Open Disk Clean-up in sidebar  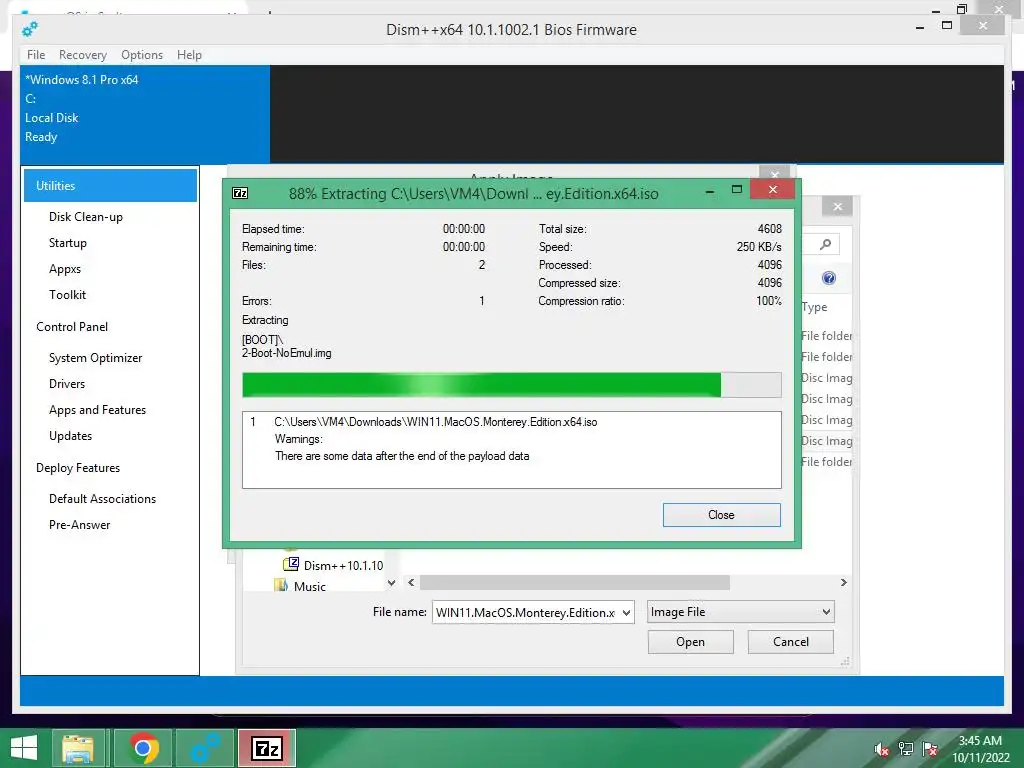point(86,217)
